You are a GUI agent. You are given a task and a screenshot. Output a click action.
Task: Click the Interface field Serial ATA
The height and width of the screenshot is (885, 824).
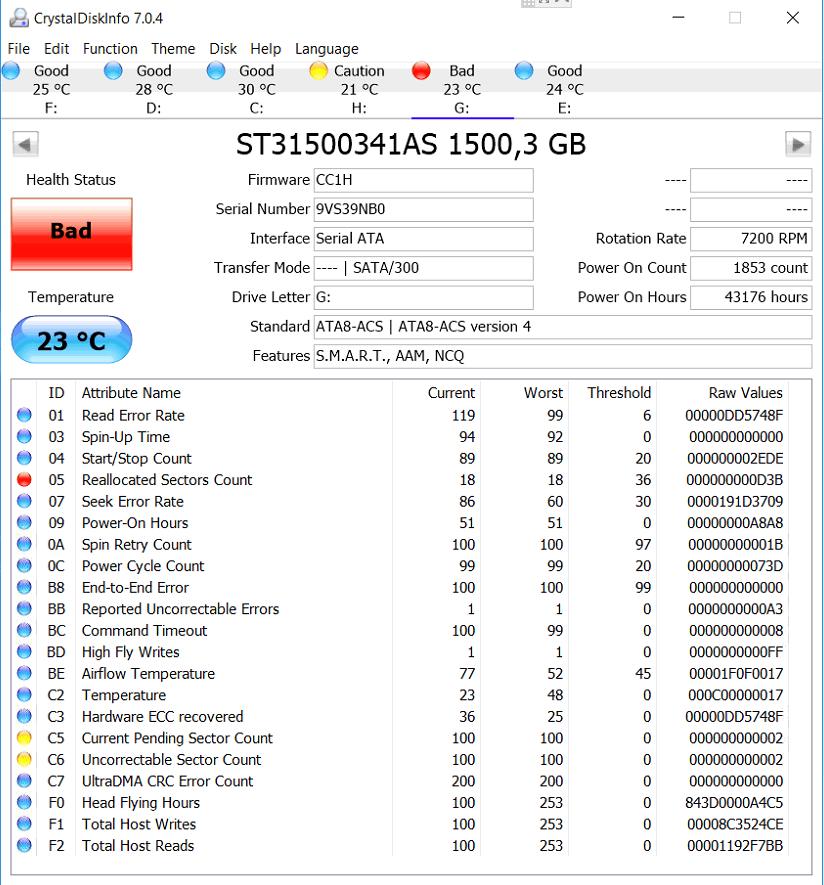[423, 239]
